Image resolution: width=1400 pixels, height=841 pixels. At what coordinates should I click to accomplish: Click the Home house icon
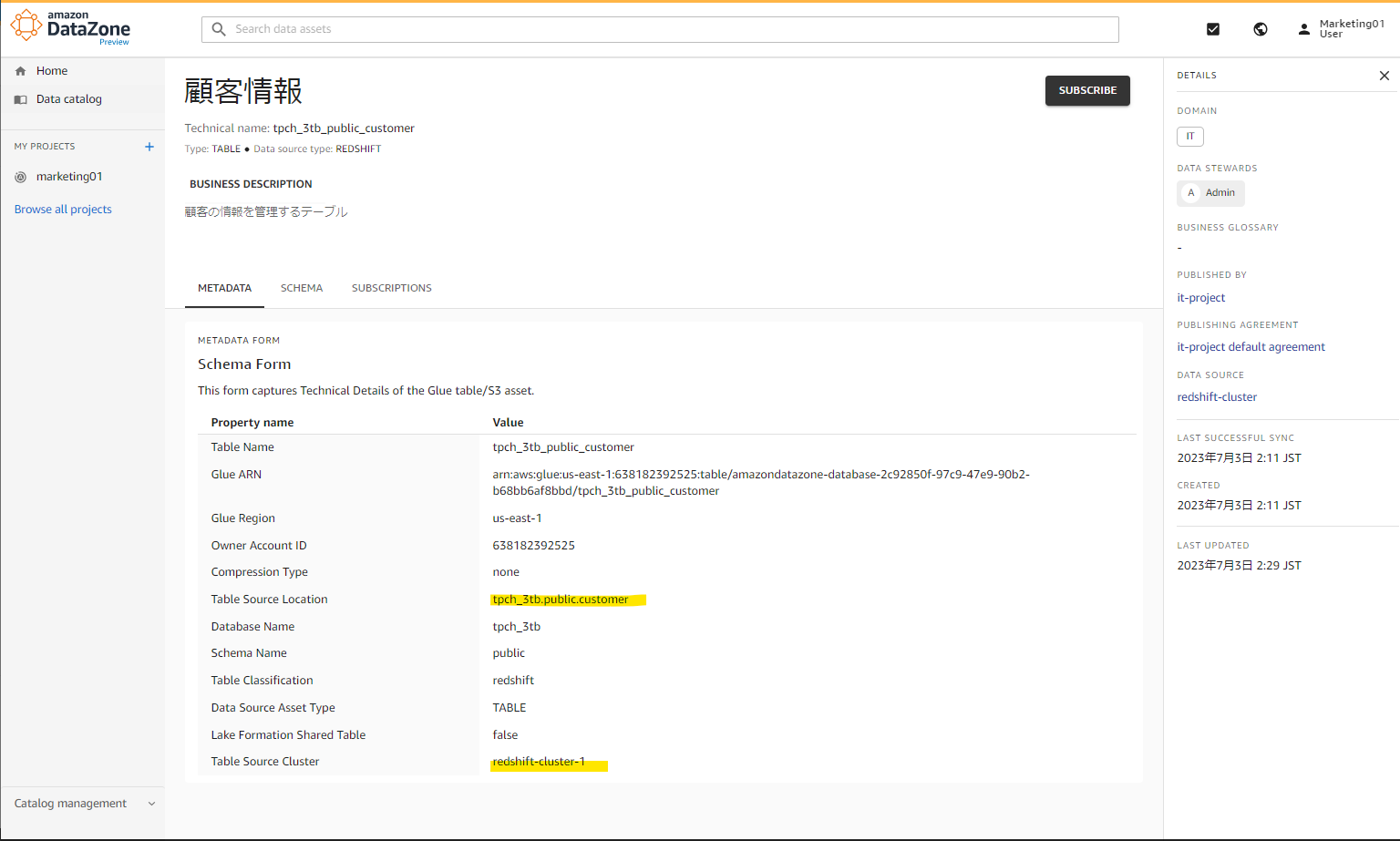pos(21,71)
